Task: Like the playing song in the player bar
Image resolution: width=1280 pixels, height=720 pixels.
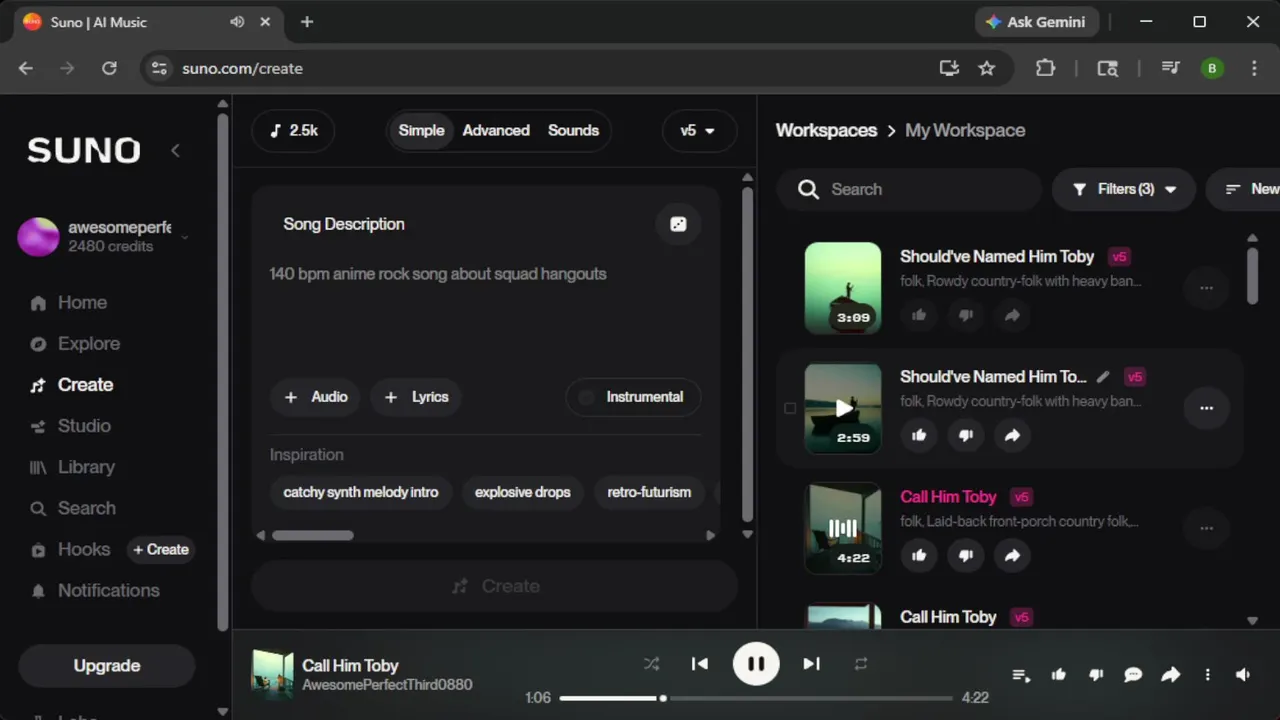Action: click(x=1058, y=675)
